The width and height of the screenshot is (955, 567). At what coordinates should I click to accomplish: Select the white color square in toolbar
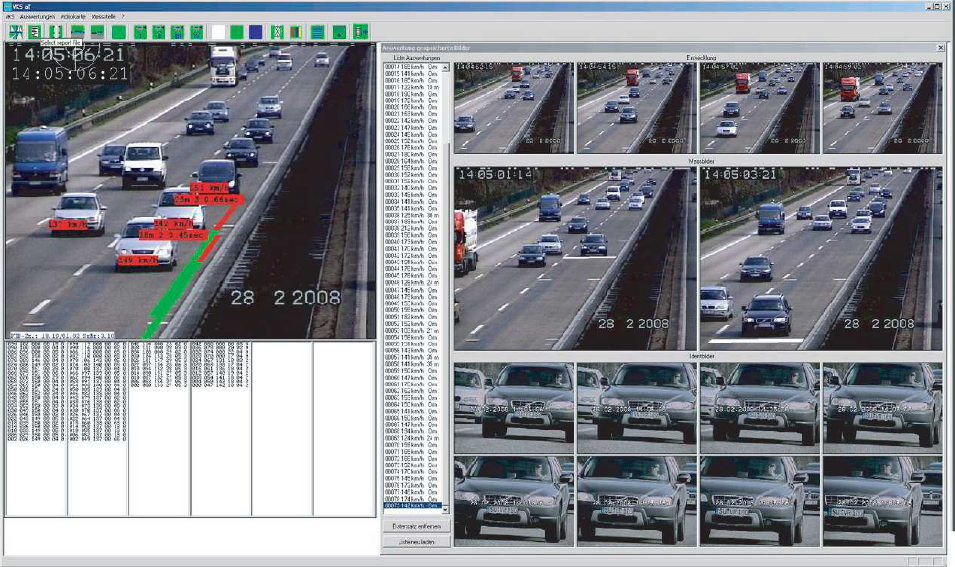tap(219, 32)
